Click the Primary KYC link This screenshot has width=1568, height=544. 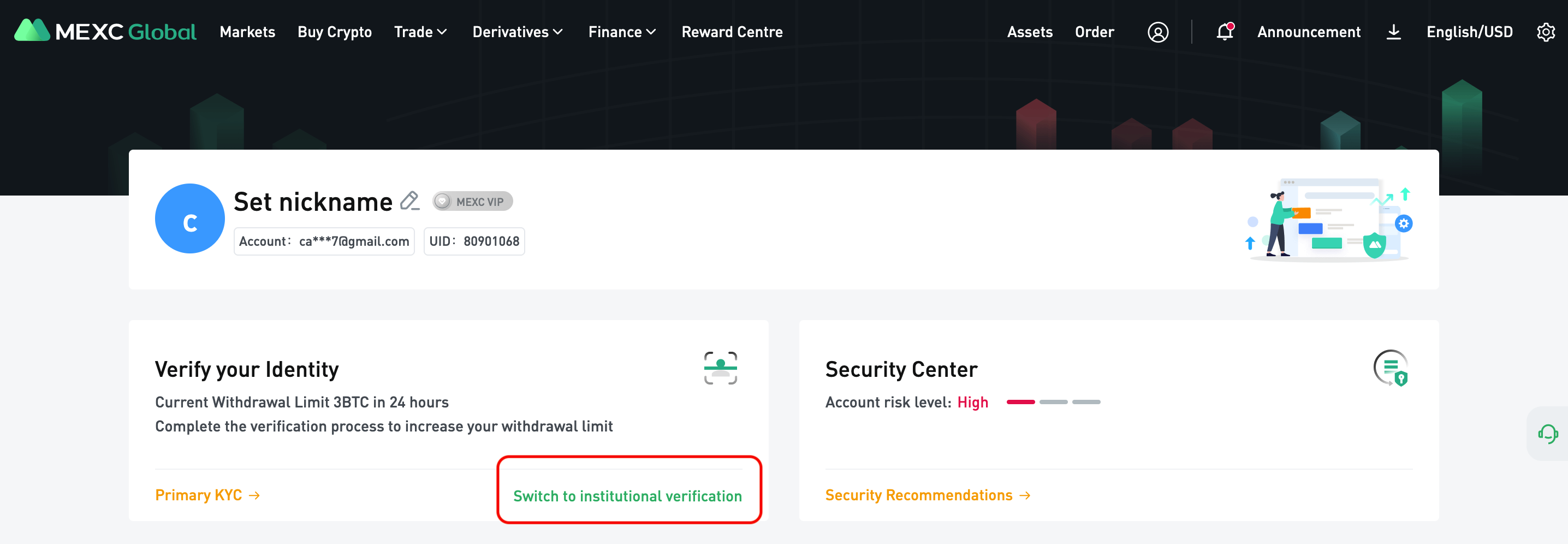[x=207, y=495]
